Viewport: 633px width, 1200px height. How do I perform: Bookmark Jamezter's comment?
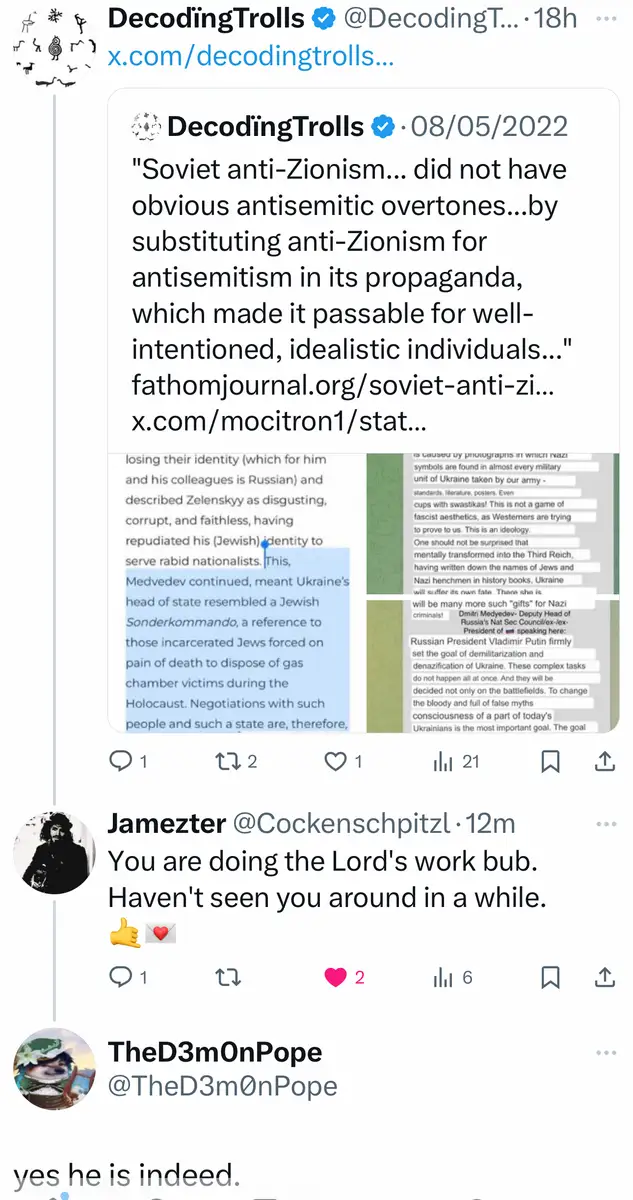pyautogui.click(x=549, y=978)
